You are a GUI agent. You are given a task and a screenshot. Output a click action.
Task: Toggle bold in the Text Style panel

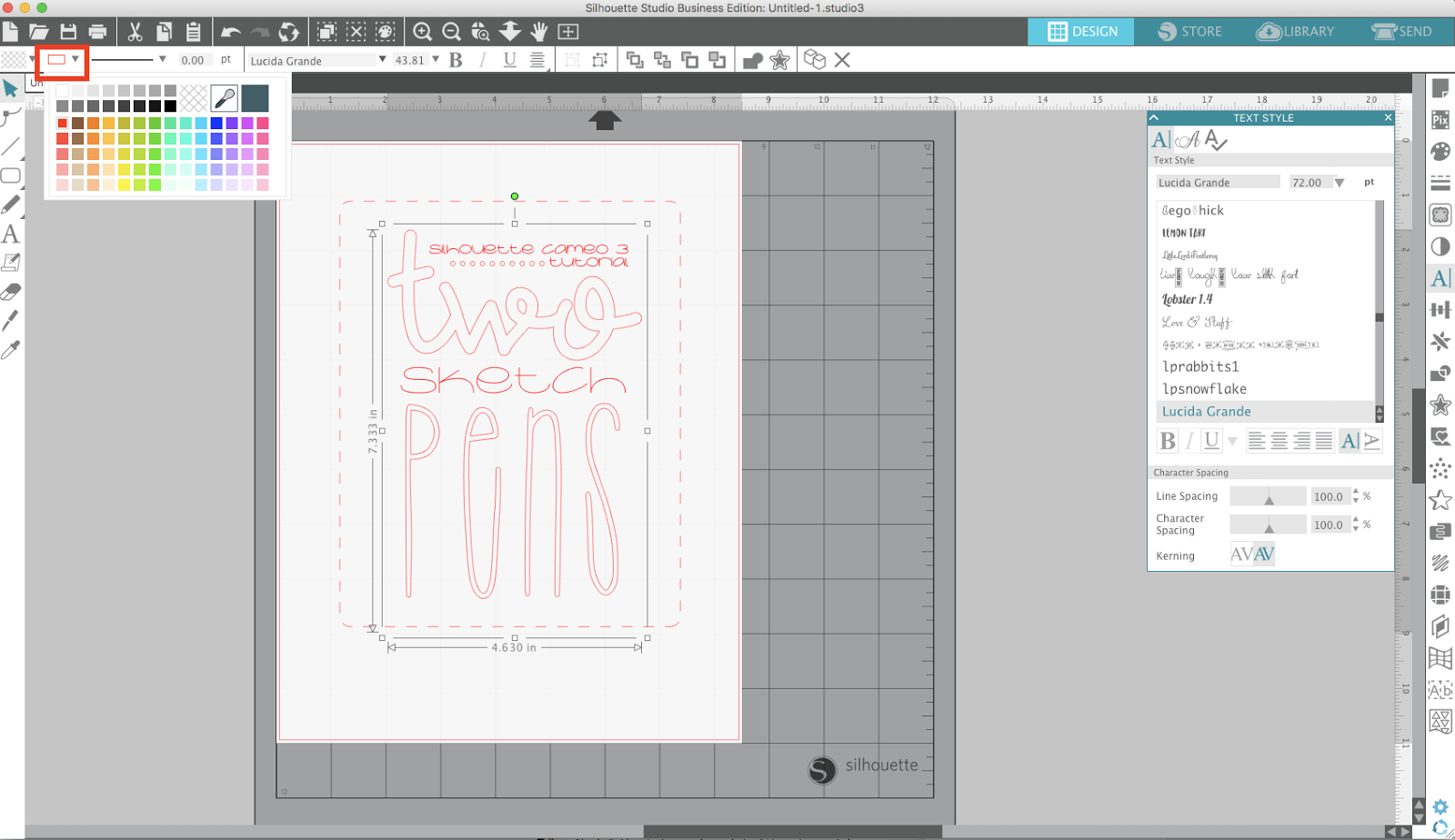click(1169, 440)
